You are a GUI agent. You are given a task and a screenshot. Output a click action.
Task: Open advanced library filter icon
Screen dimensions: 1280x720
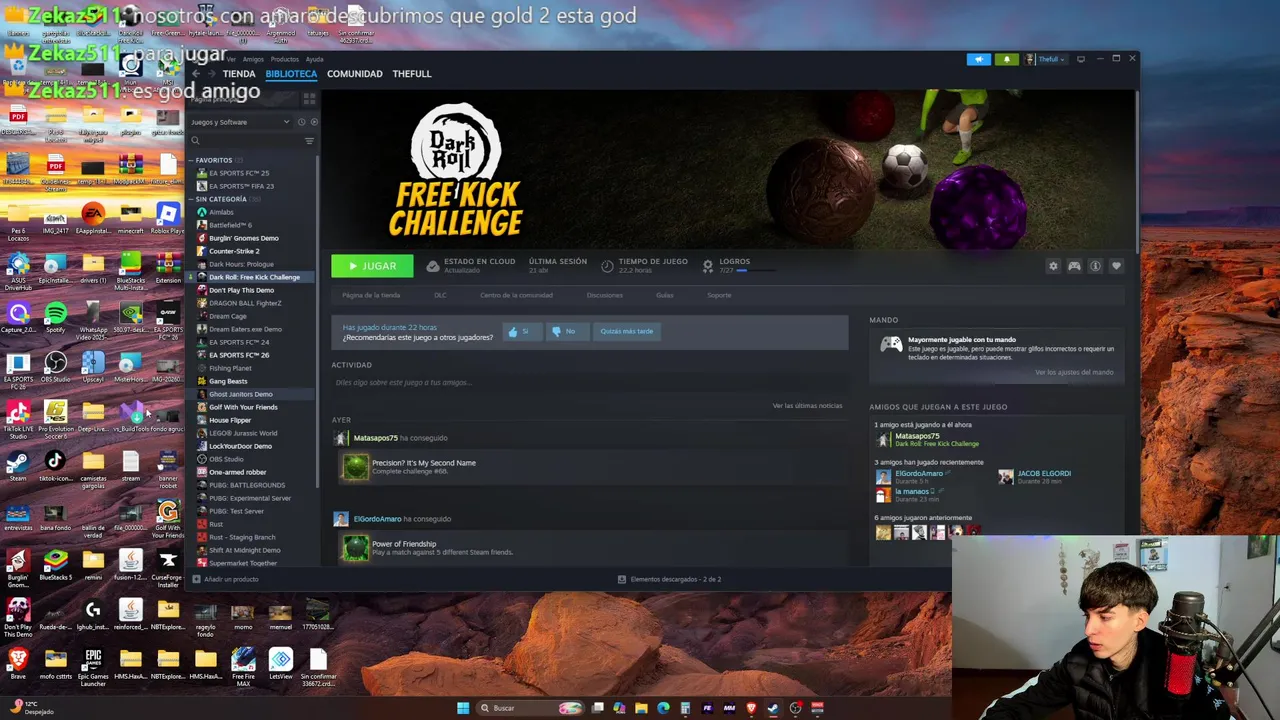pos(309,141)
